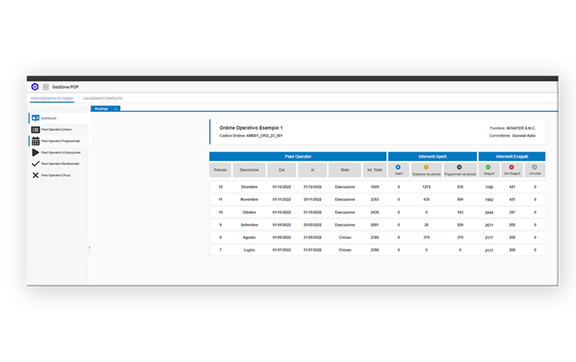Select the Piani Operativi Chiusi X icon
Viewport: 576px width, 362px height.
point(35,175)
